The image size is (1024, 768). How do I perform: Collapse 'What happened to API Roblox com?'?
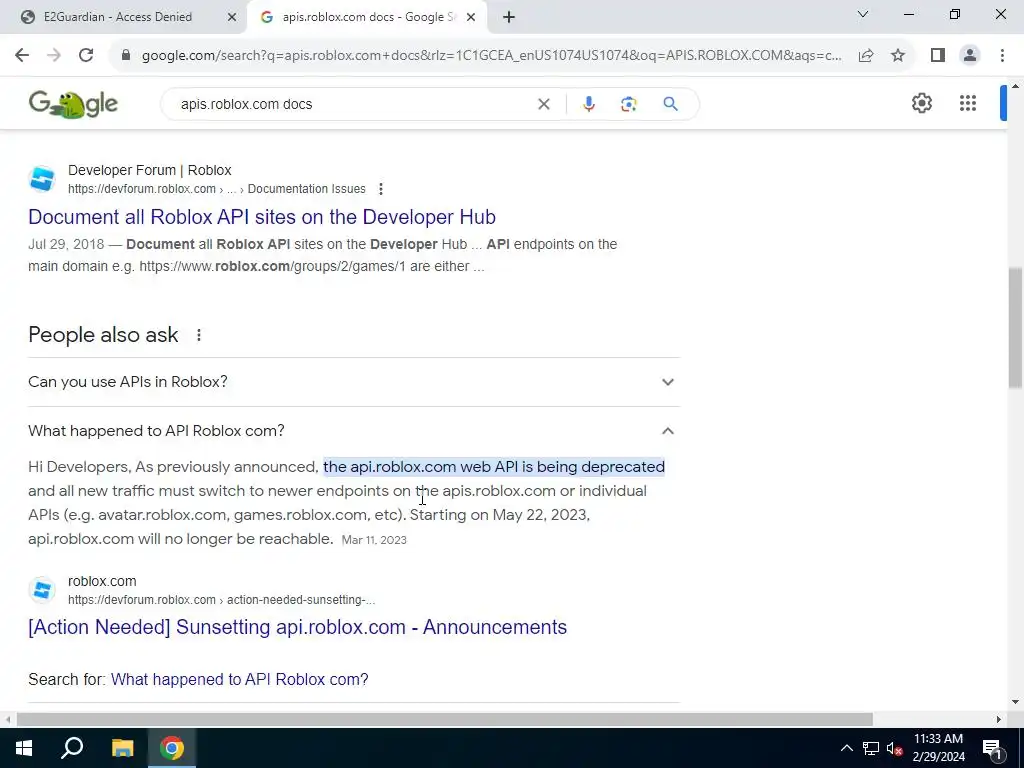354,431
